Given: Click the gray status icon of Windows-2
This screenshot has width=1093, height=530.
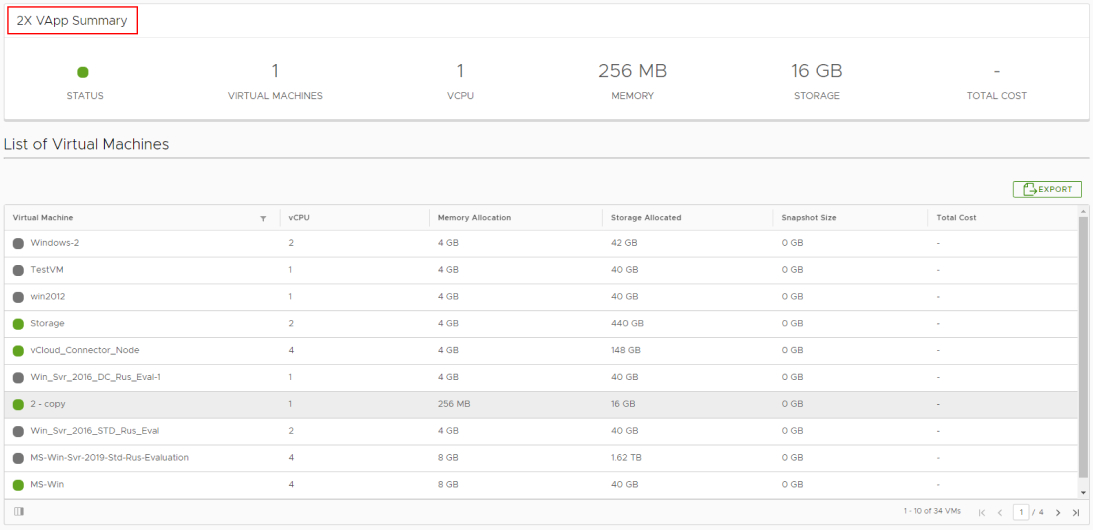Looking at the screenshot, I should (18, 243).
